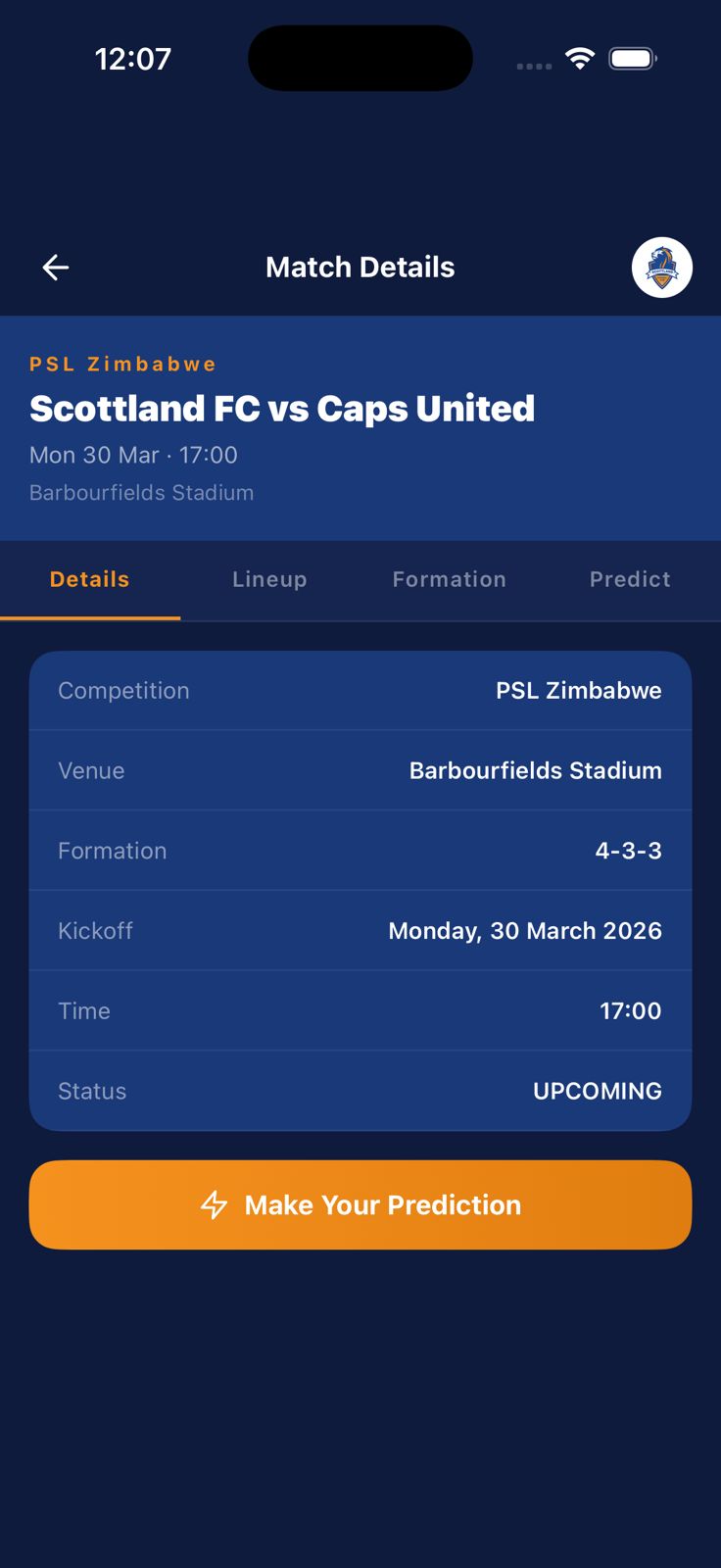Tap the back arrow icon

point(56,267)
